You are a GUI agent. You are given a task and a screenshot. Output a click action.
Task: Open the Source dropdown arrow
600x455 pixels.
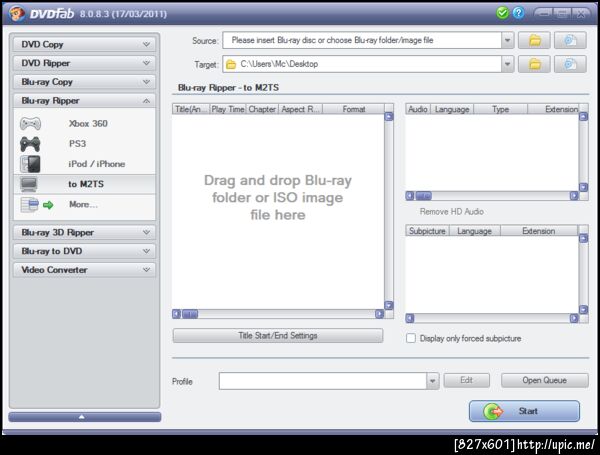(507, 40)
